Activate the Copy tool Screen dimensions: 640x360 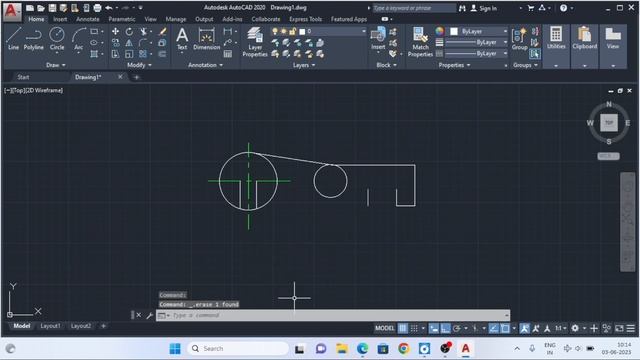pos(116,42)
